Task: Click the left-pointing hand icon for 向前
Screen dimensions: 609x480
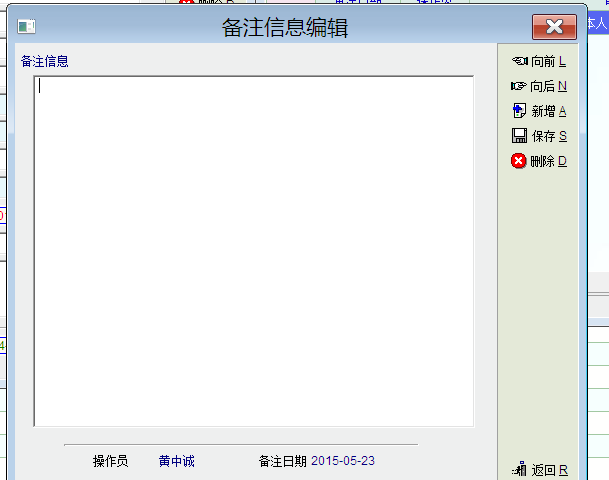Action: [x=519, y=61]
